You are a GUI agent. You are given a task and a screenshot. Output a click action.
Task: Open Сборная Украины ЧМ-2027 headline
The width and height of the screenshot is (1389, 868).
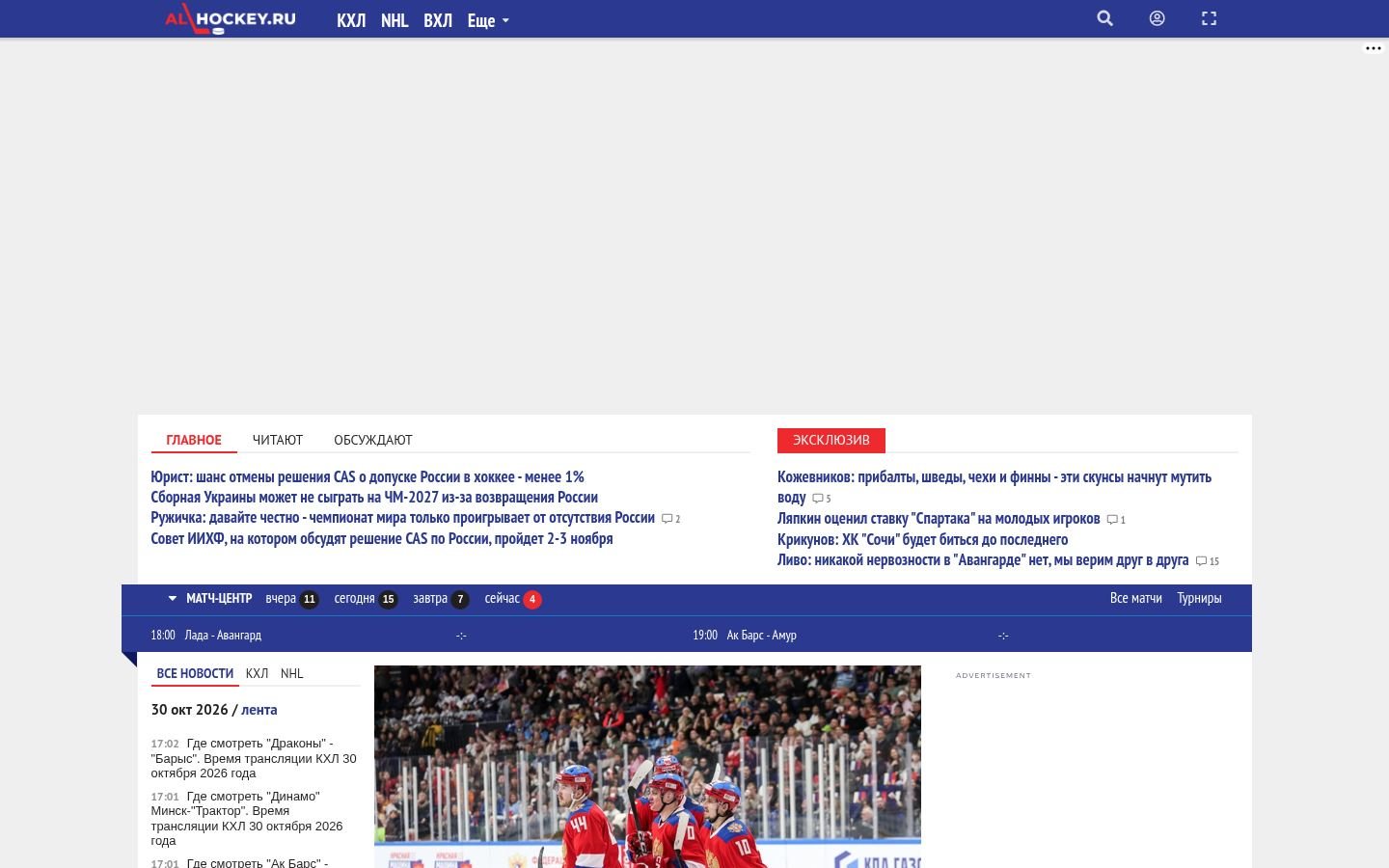click(374, 498)
